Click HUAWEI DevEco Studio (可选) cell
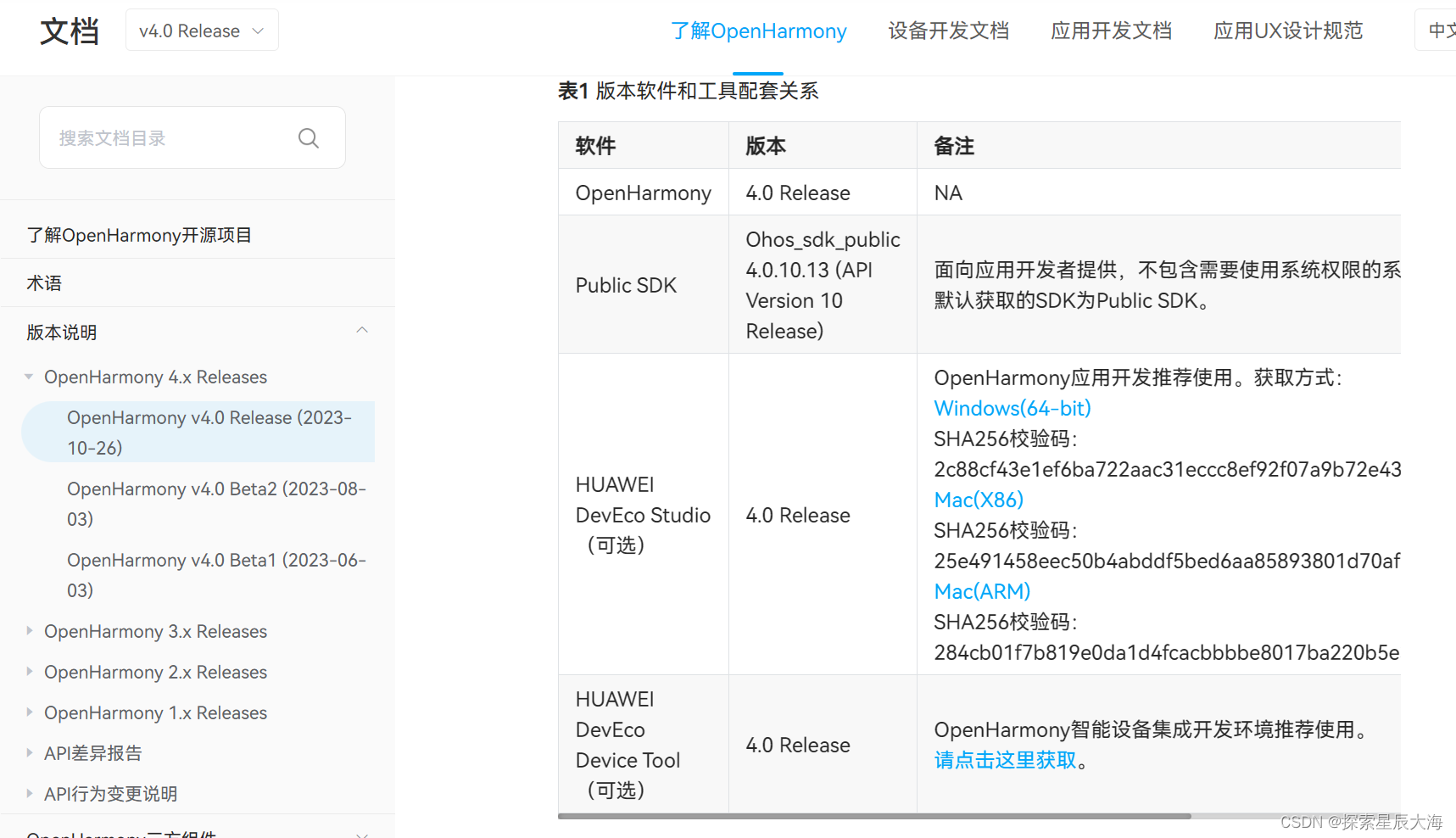 coord(644,515)
